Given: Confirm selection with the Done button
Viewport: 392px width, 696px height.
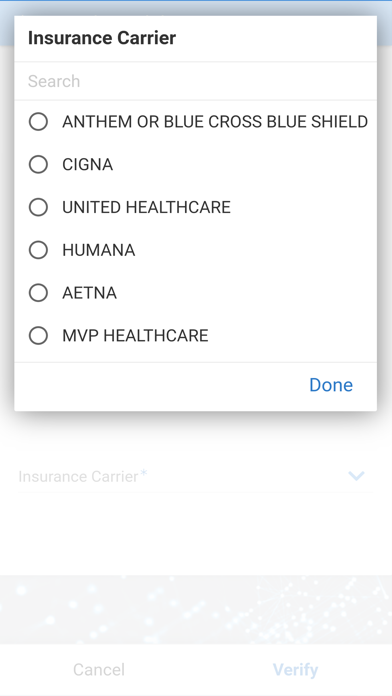Looking at the screenshot, I should (331, 385).
